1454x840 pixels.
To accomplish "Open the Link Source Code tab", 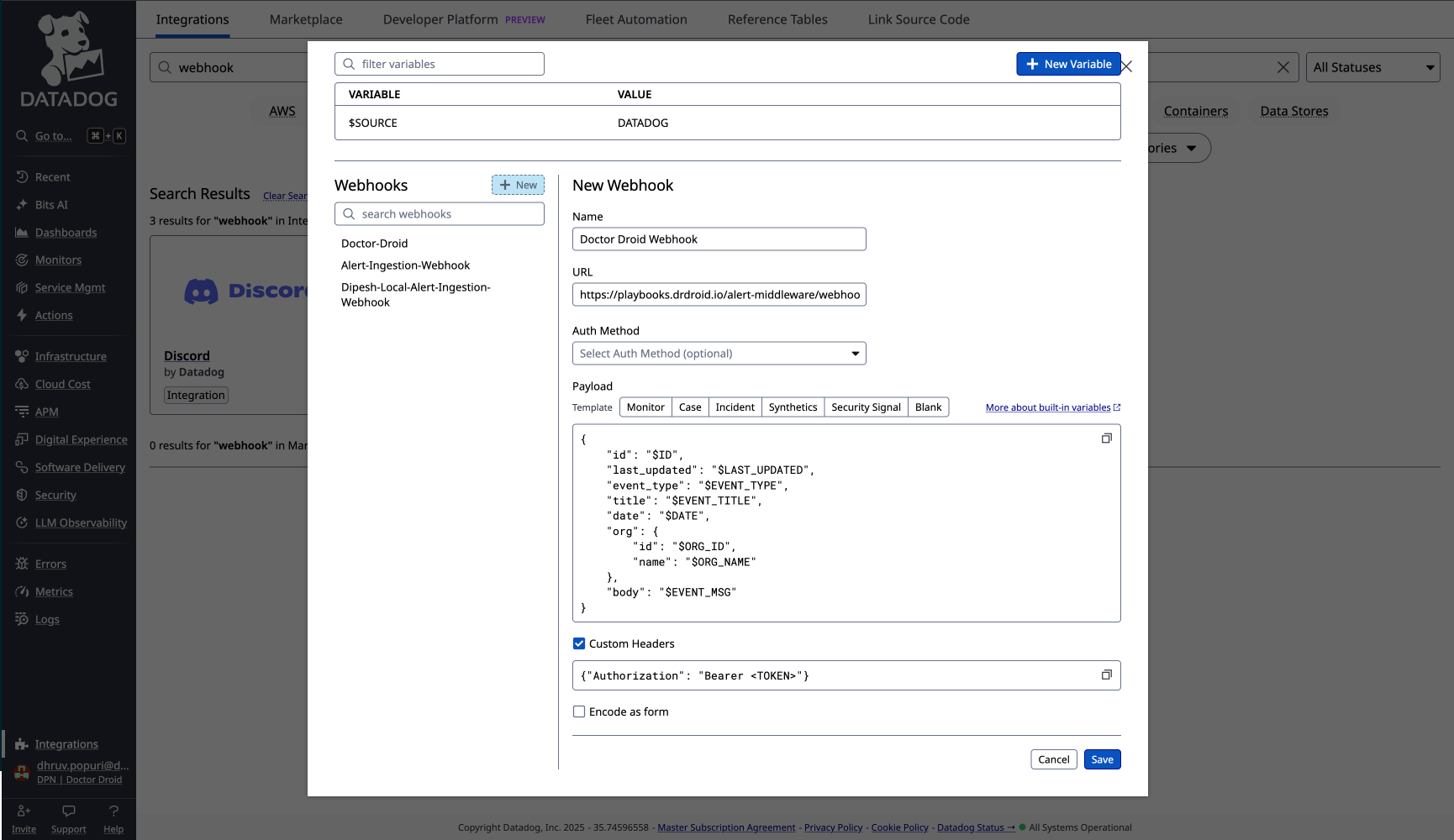I will point(919,19).
